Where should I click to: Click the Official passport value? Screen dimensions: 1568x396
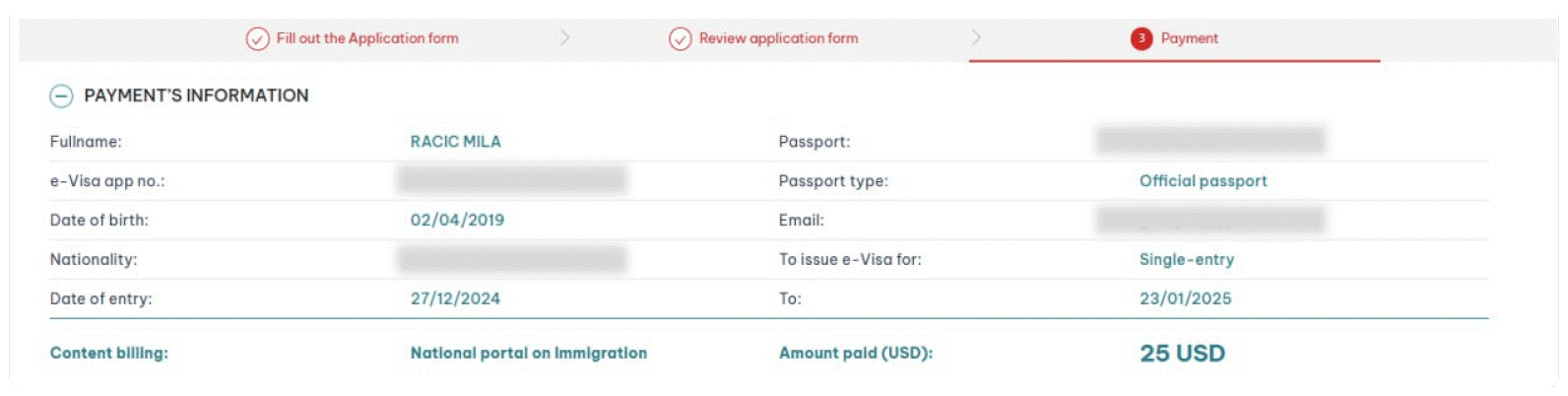[1203, 181]
